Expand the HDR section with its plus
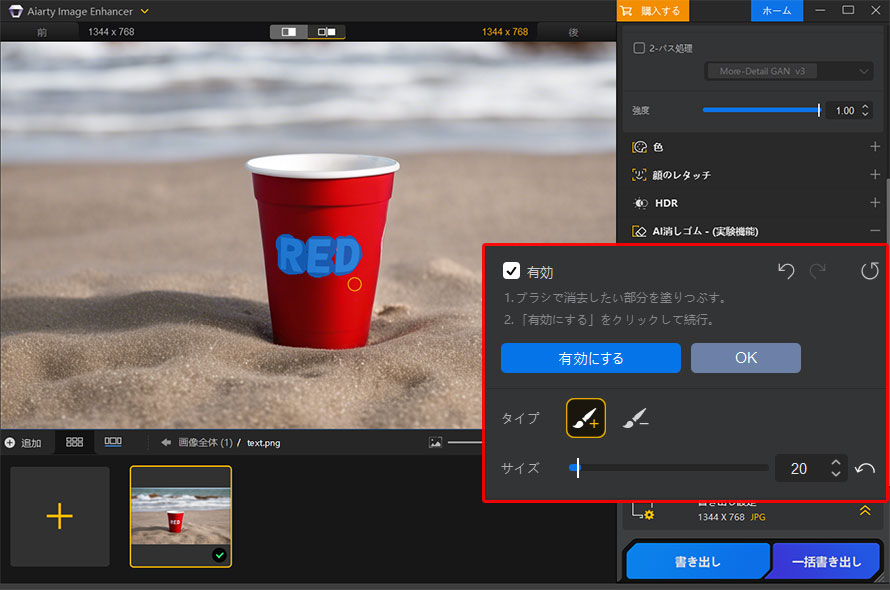 coord(873,203)
